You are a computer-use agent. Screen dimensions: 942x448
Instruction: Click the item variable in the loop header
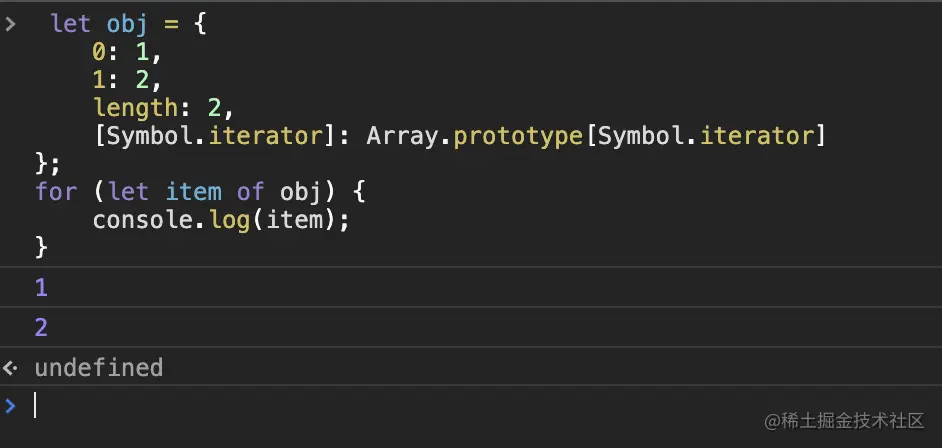click(x=193, y=190)
